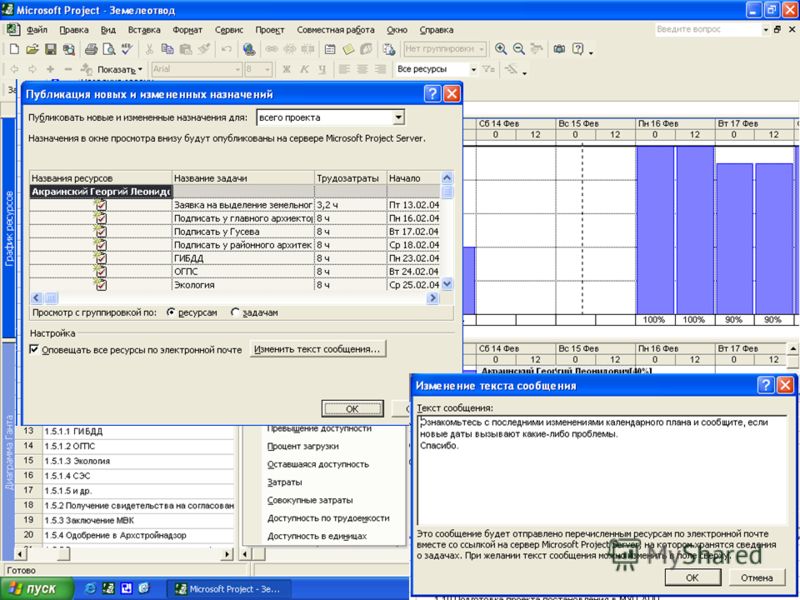Choose 'Процент загрузки' from the list
Screen dimensions: 800x600
(303, 446)
